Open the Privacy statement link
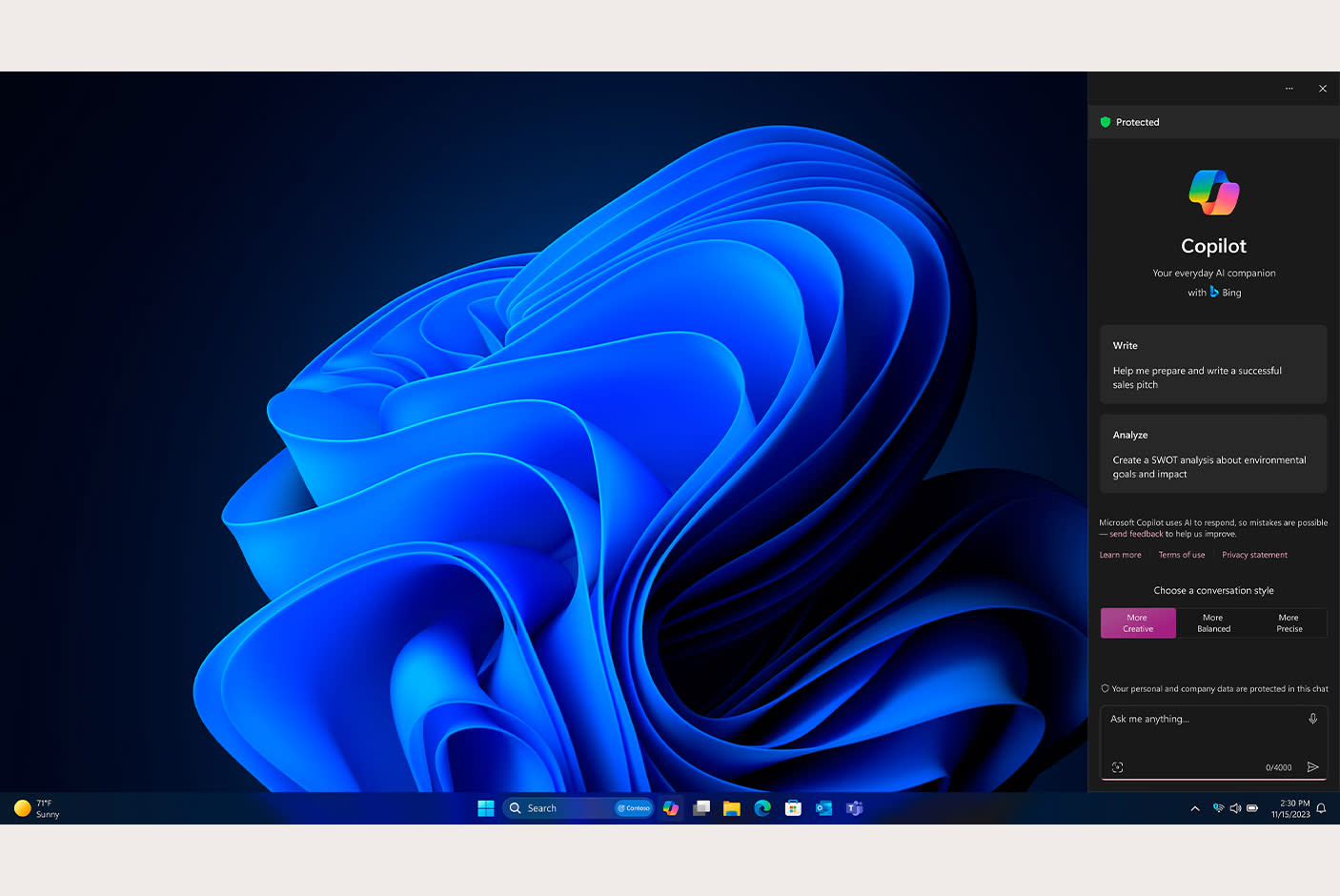Viewport: 1340px width, 896px height. (1254, 555)
